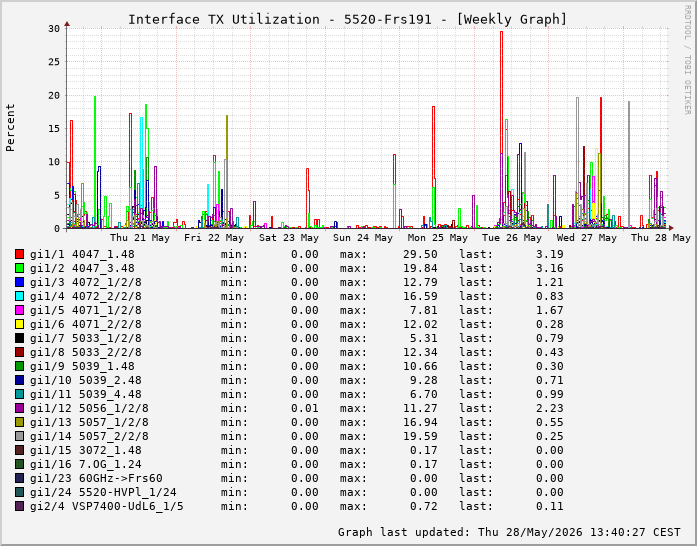Click the blue gi1/3 legend swatch

(19, 282)
